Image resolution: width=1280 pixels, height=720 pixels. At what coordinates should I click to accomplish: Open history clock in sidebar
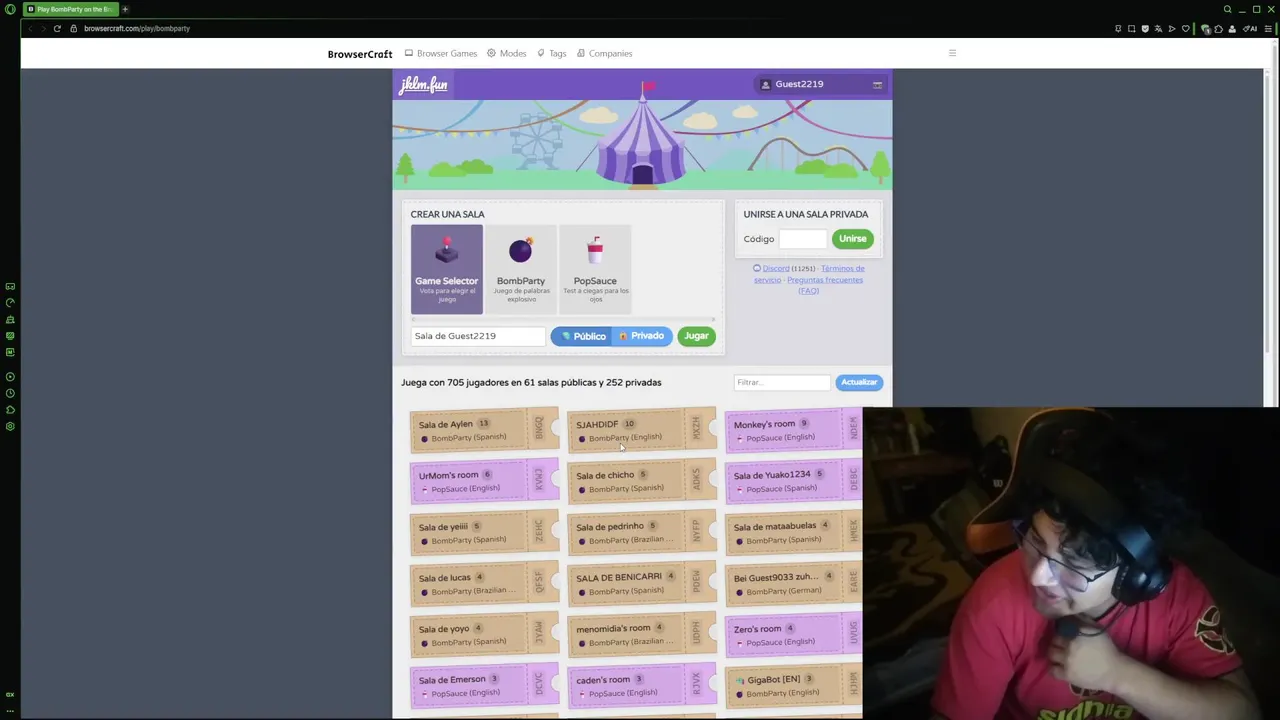[10, 393]
